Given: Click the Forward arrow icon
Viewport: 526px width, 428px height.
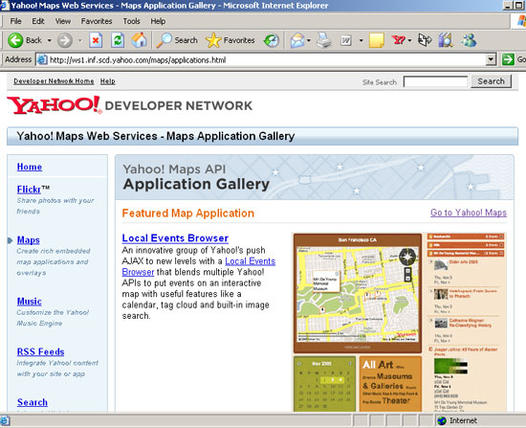Looking at the screenshot, I should (x=64, y=41).
